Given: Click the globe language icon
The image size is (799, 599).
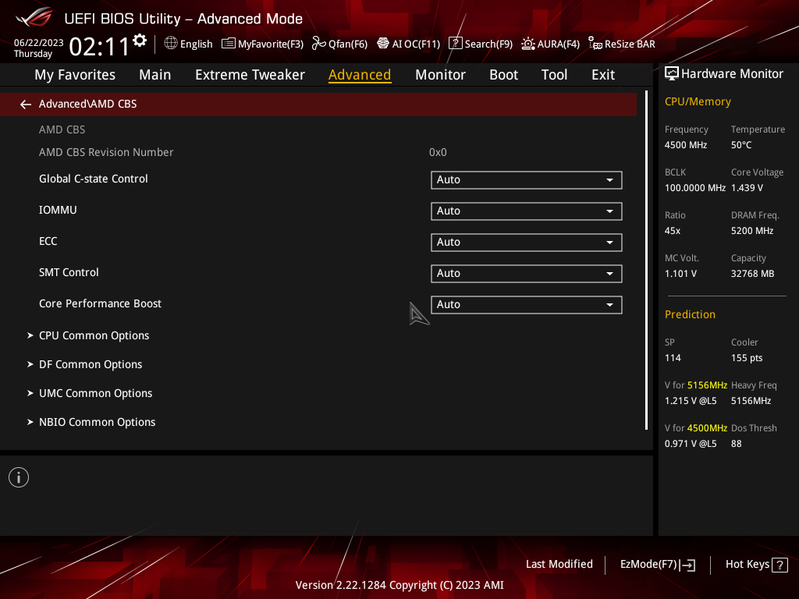Looking at the screenshot, I should [x=171, y=43].
